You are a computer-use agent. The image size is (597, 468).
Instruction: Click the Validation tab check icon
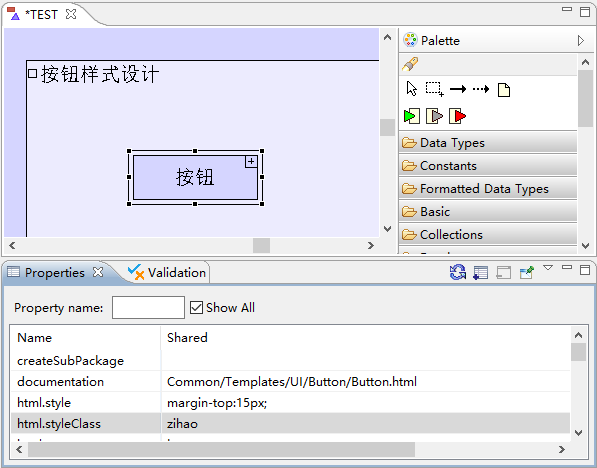136,272
